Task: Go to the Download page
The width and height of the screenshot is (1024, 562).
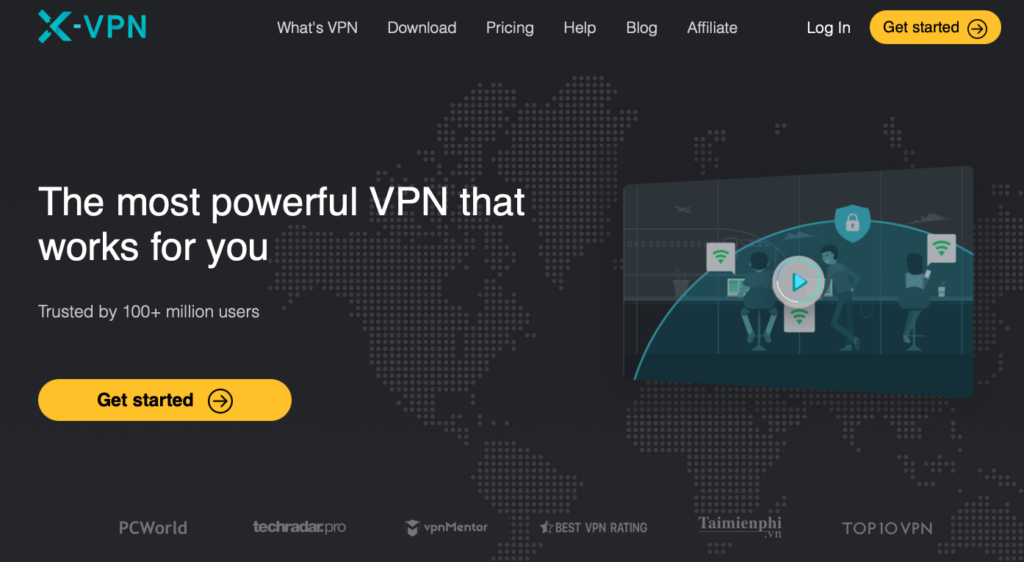Action: point(422,28)
